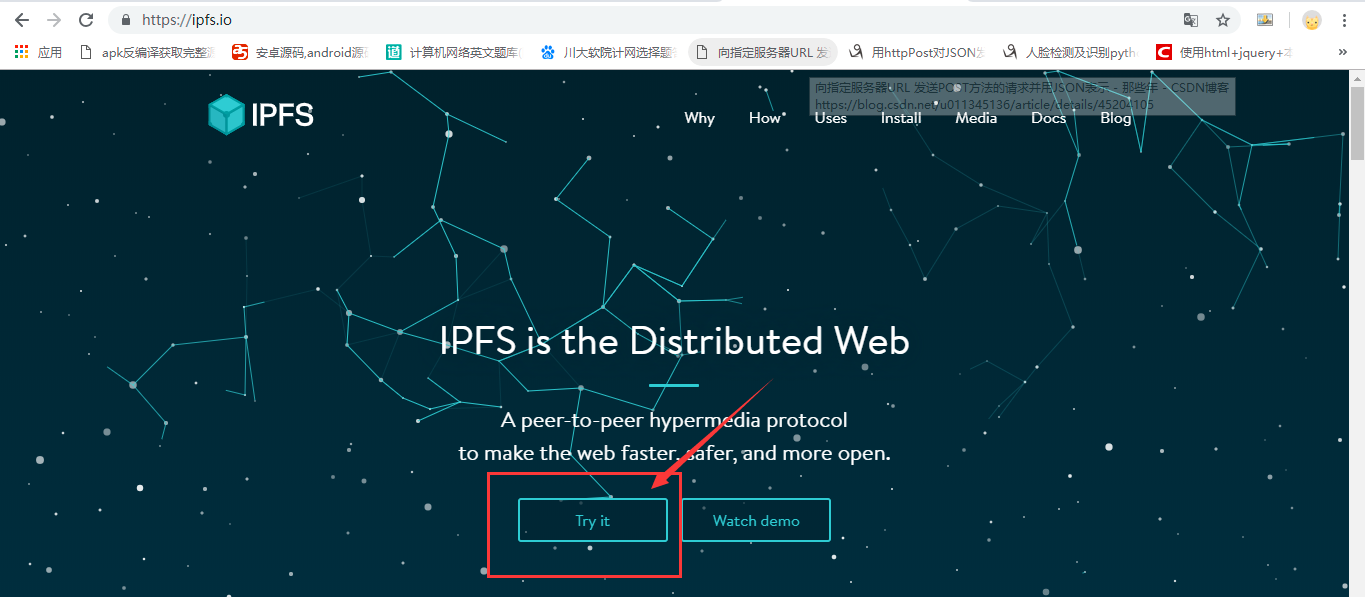
Task: Open the Media nav item
Action: 976,118
